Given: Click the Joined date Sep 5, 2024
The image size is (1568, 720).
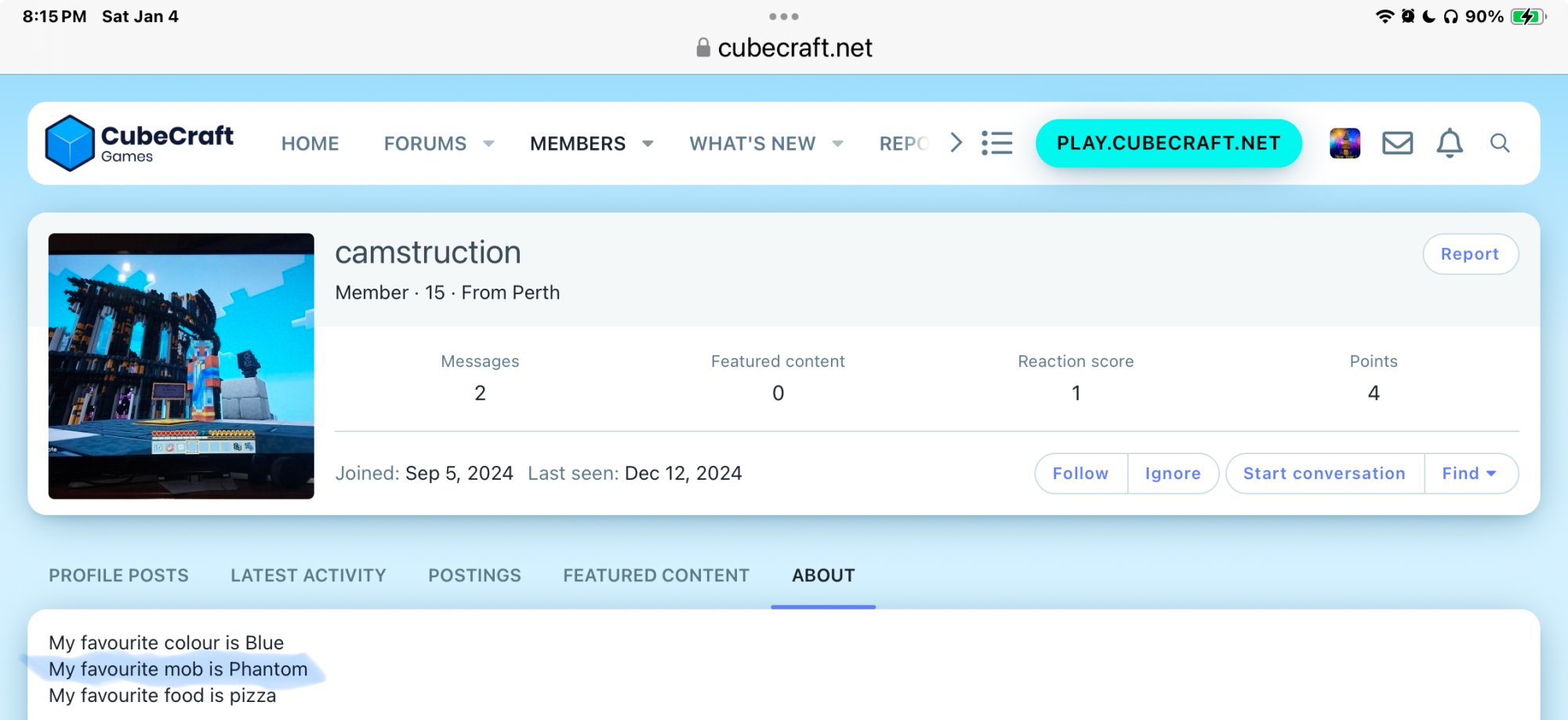Looking at the screenshot, I should [x=459, y=474].
